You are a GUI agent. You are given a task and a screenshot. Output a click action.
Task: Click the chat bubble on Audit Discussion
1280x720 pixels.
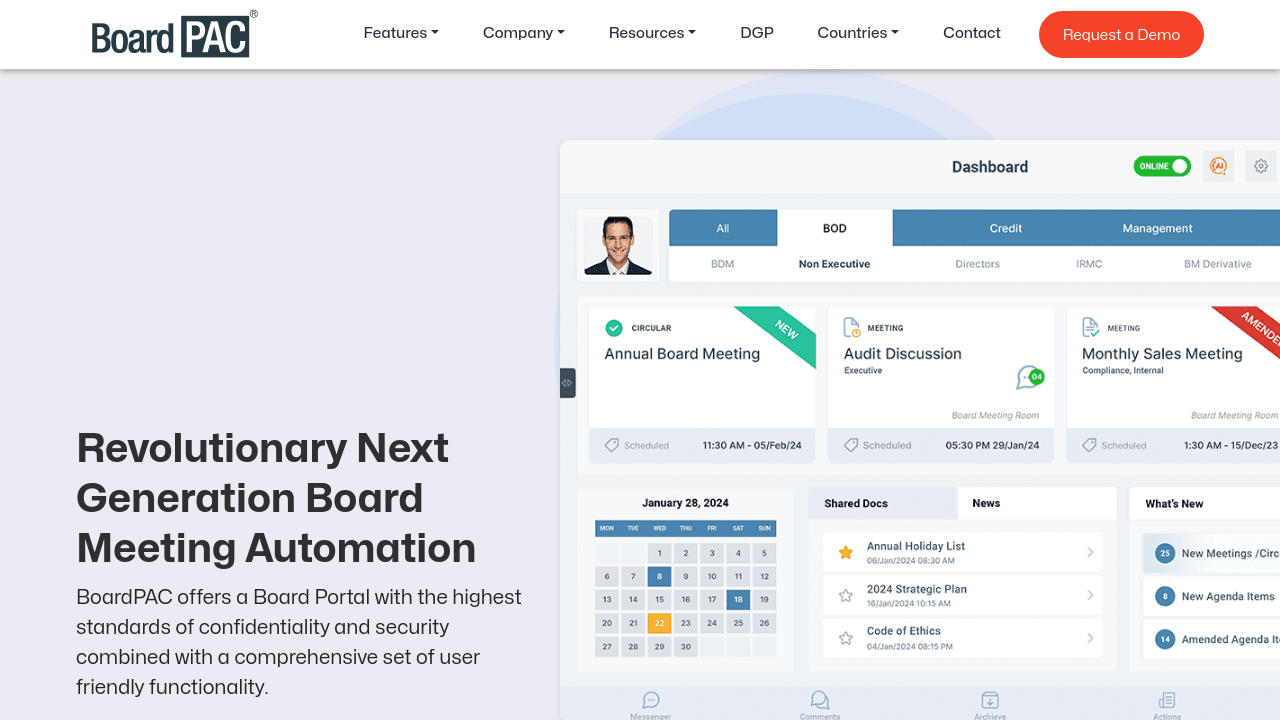[x=1028, y=377]
